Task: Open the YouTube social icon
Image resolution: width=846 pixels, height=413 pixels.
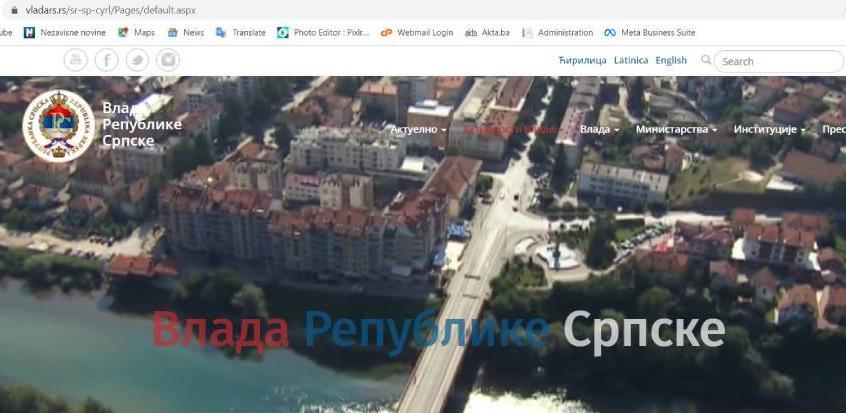Action: pos(76,60)
